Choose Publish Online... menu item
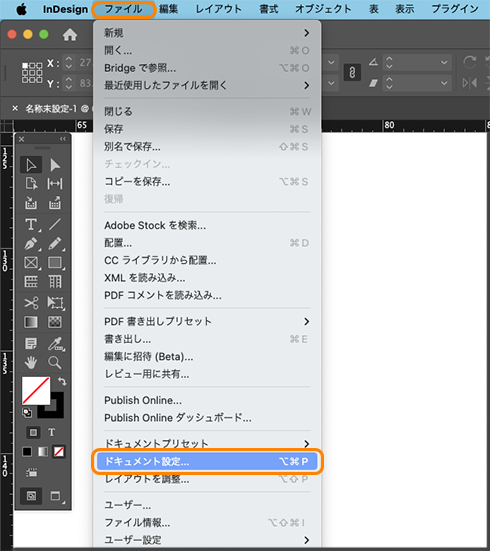Image resolution: width=490 pixels, height=551 pixels. coord(207,400)
